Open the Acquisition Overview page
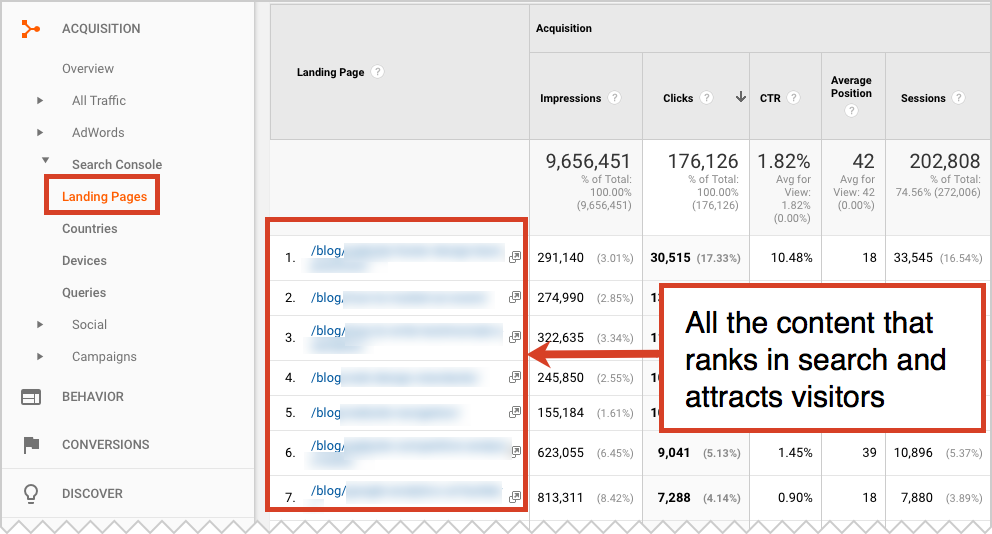992x534 pixels. coord(88,69)
